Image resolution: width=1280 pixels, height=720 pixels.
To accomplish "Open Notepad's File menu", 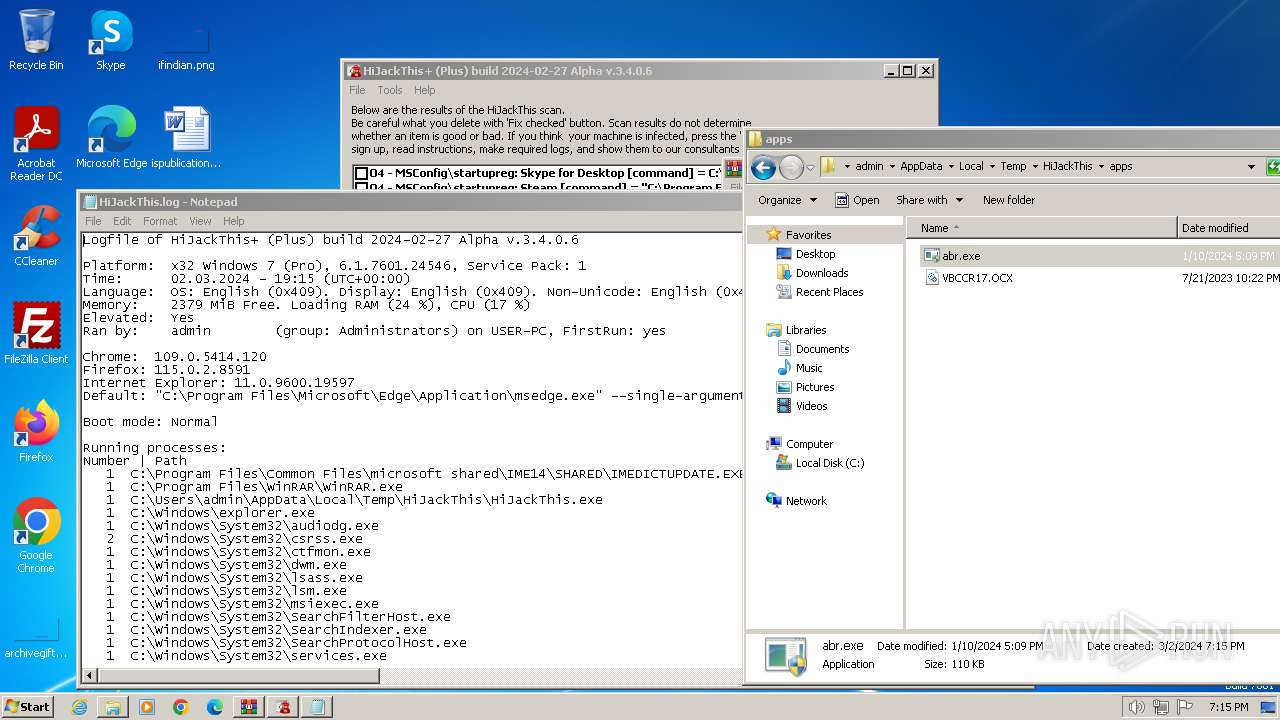I will 93,221.
